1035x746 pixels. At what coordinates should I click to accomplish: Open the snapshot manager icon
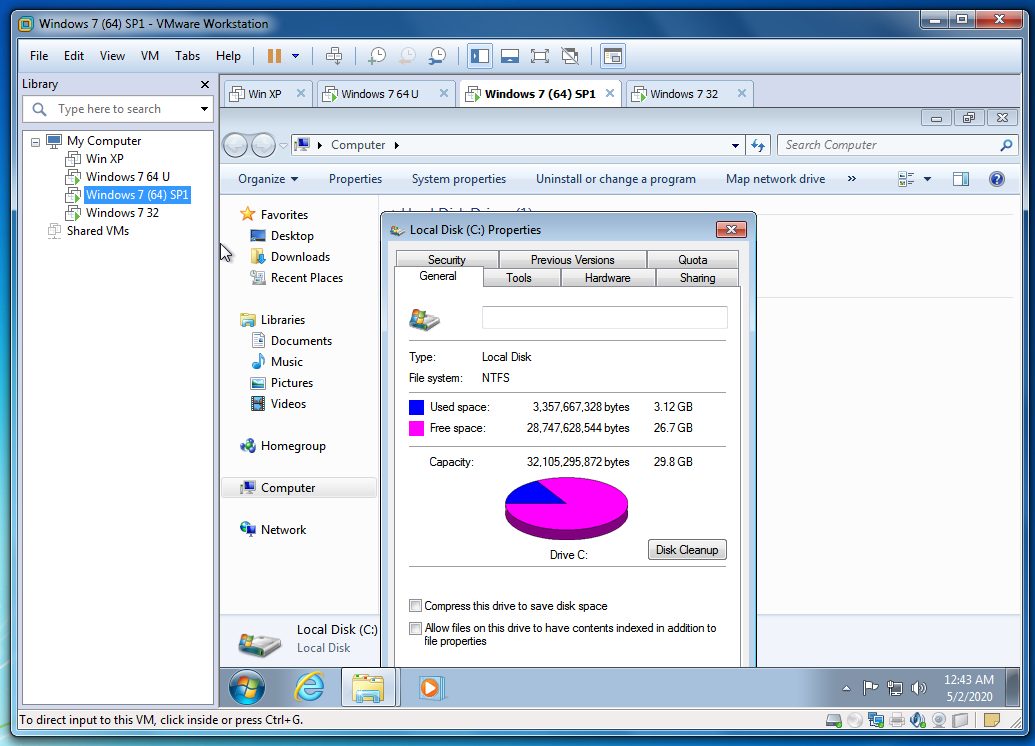click(x=437, y=56)
